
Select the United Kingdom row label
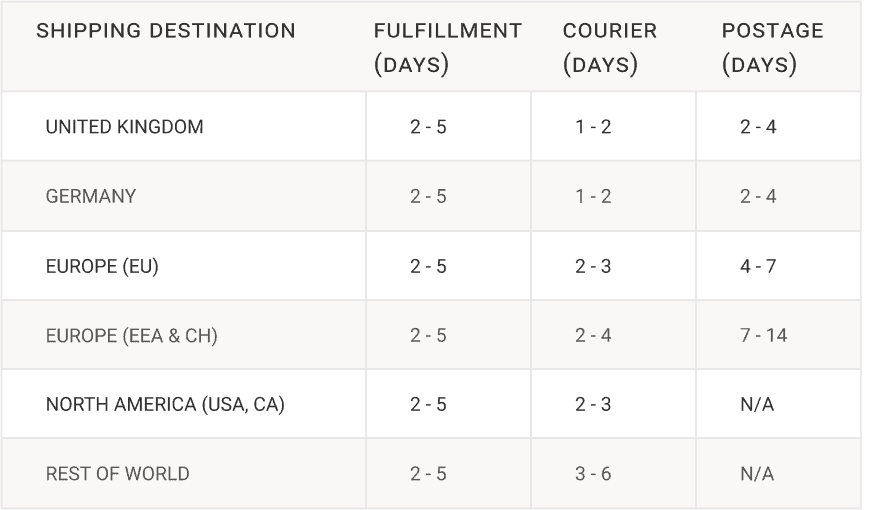[x=124, y=127]
